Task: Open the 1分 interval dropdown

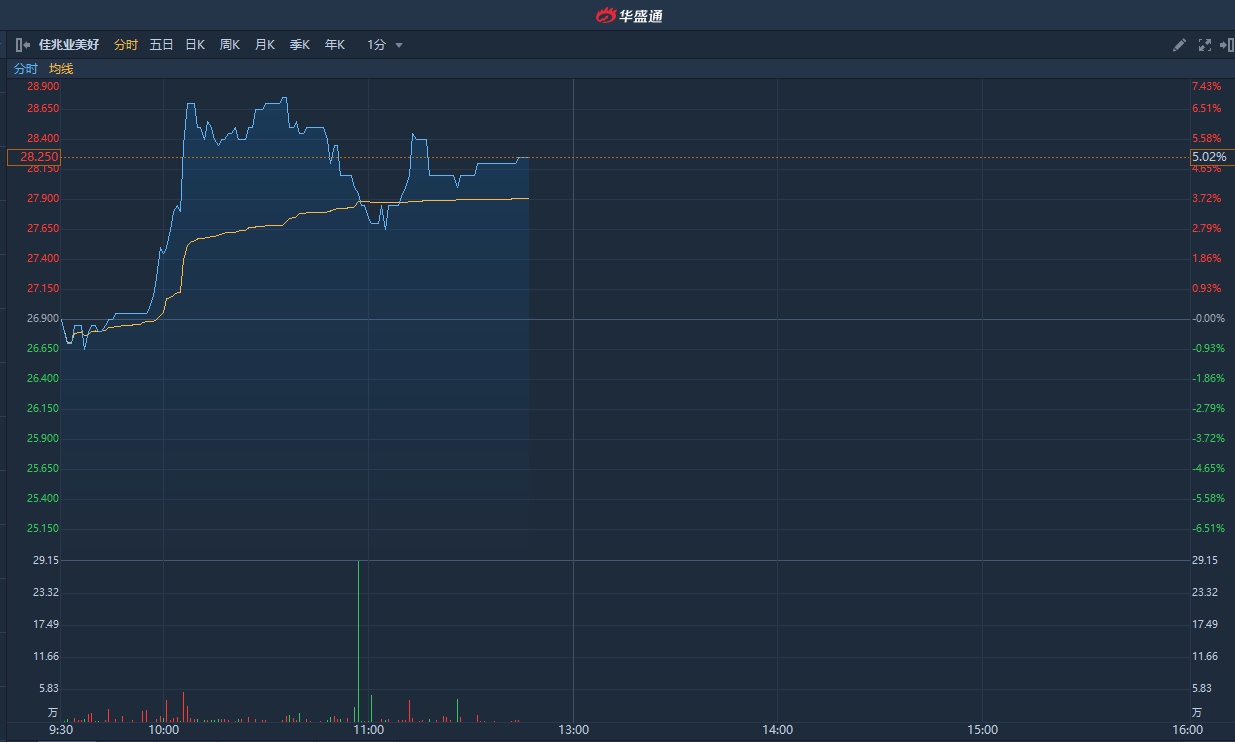Action: point(385,45)
